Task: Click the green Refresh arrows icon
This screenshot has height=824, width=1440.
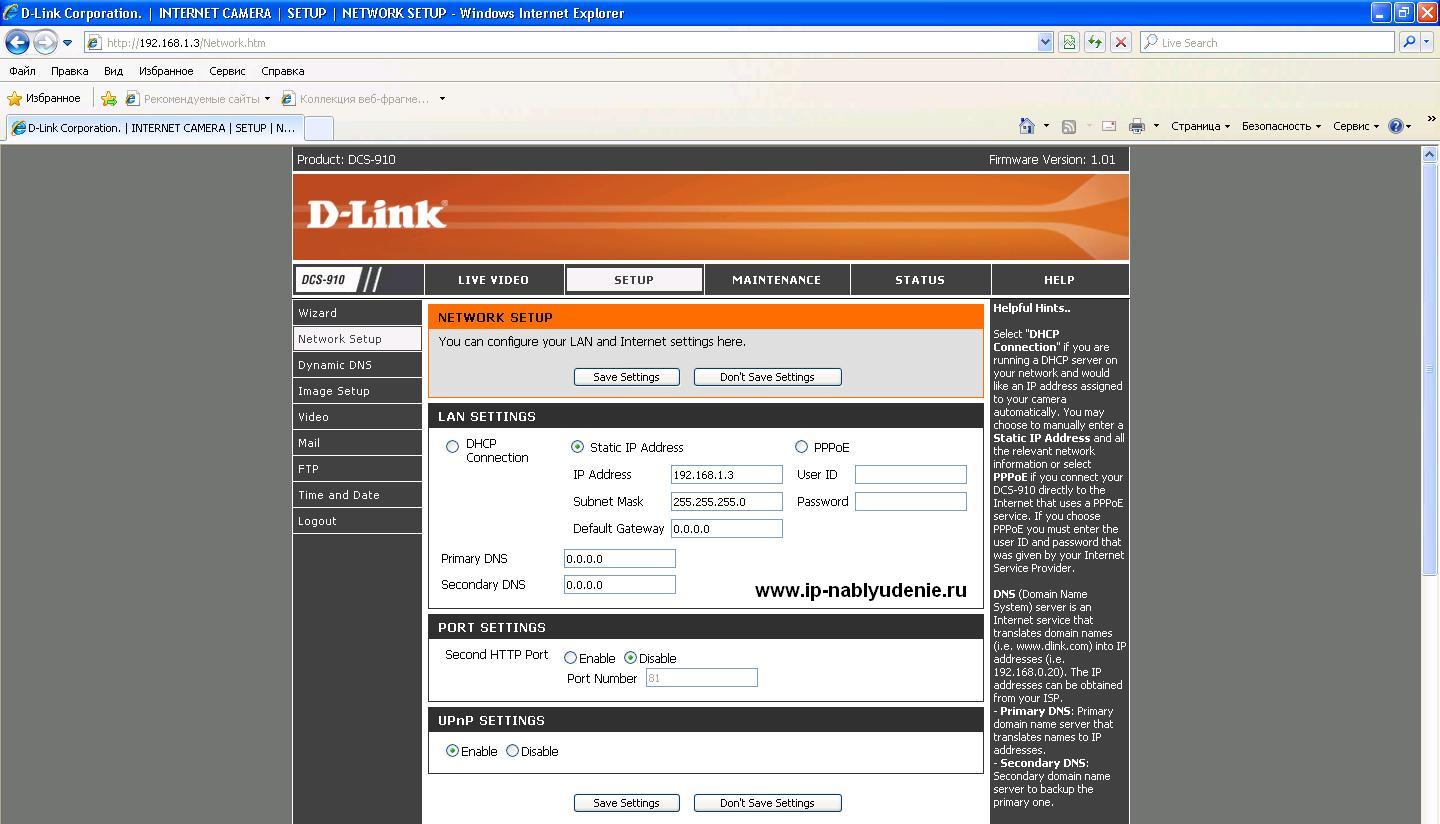Action: [1095, 42]
